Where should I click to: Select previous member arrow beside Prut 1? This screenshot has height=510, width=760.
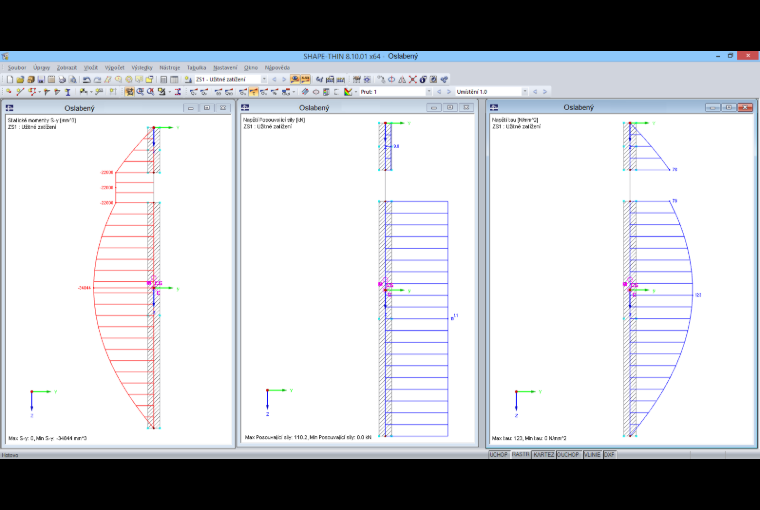pyautogui.click(x=439, y=92)
